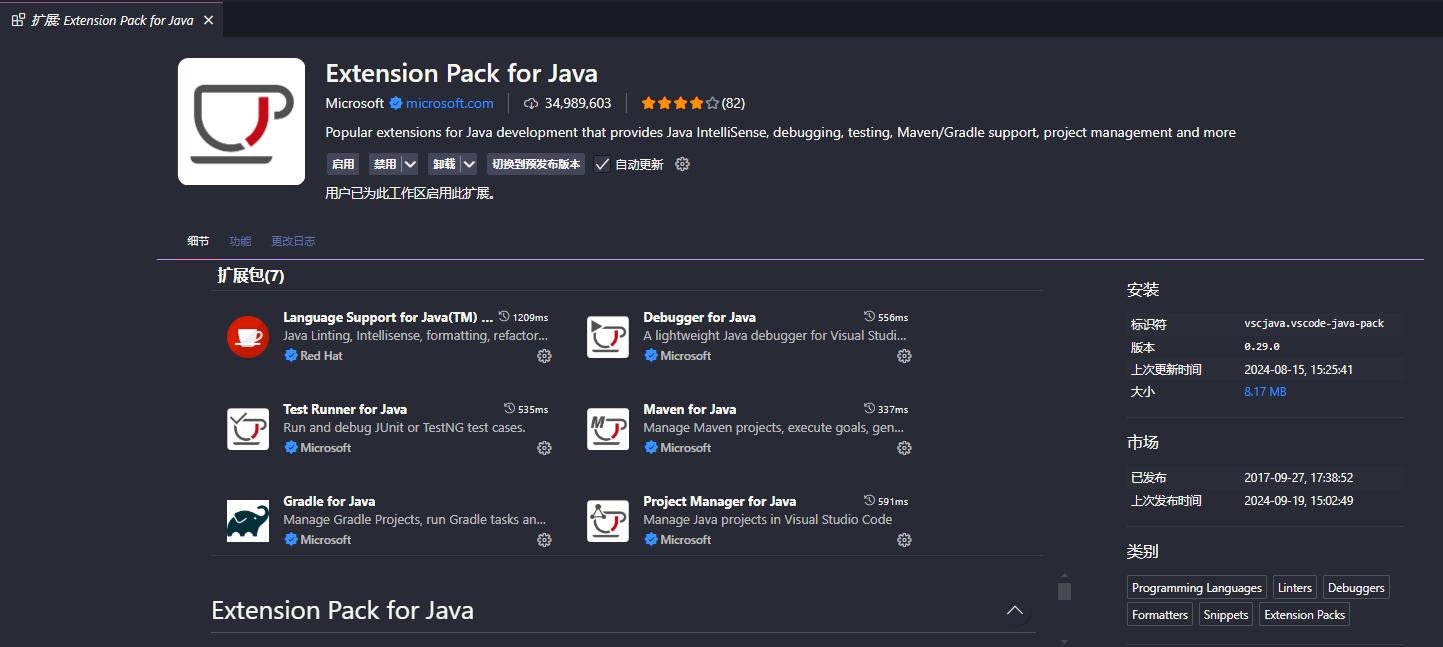The height and width of the screenshot is (647, 1443).
Task: Click the download count cloud icon
Action: tap(532, 103)
